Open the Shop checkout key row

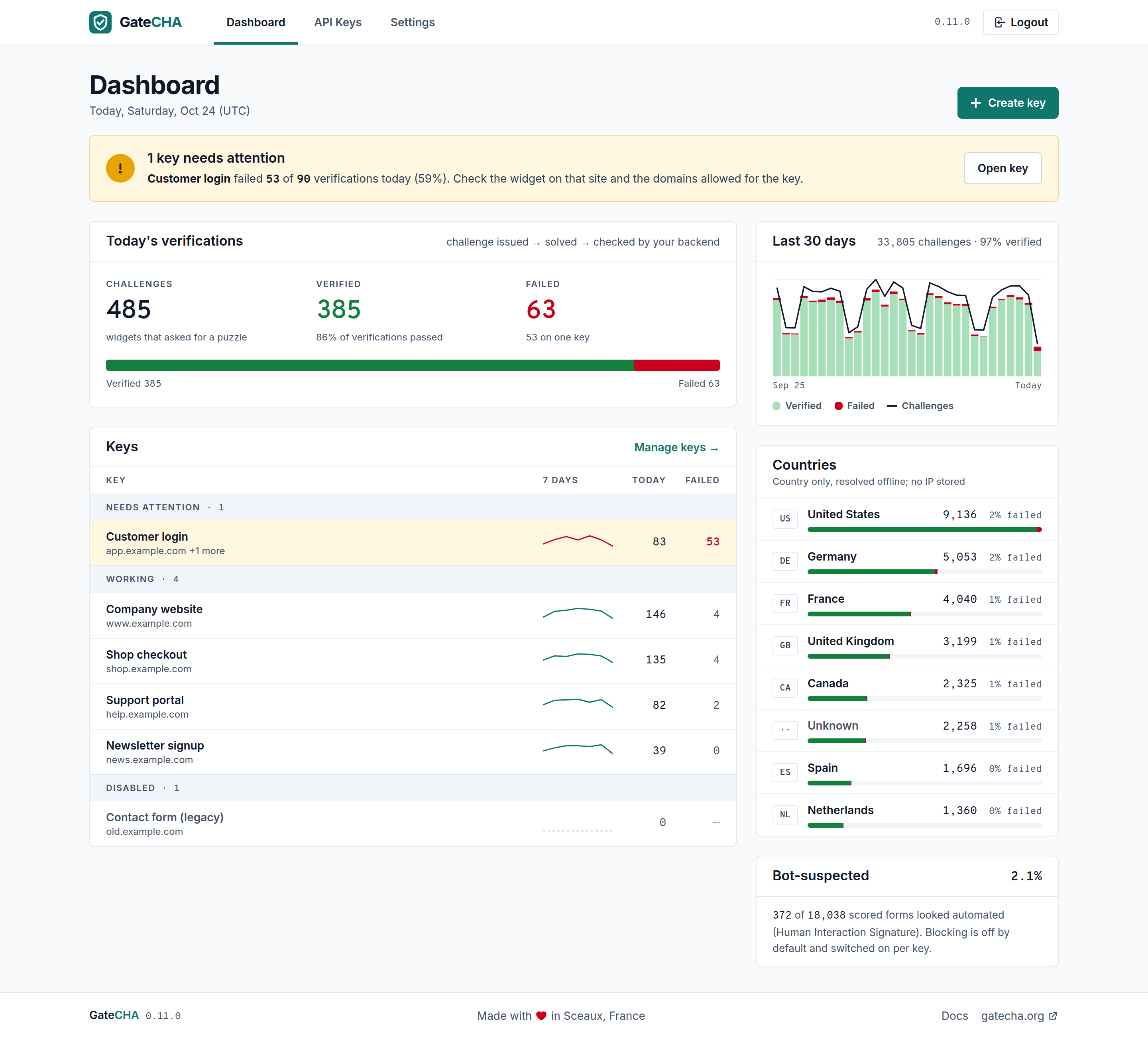pyautogui.click(x=412, y=661)
